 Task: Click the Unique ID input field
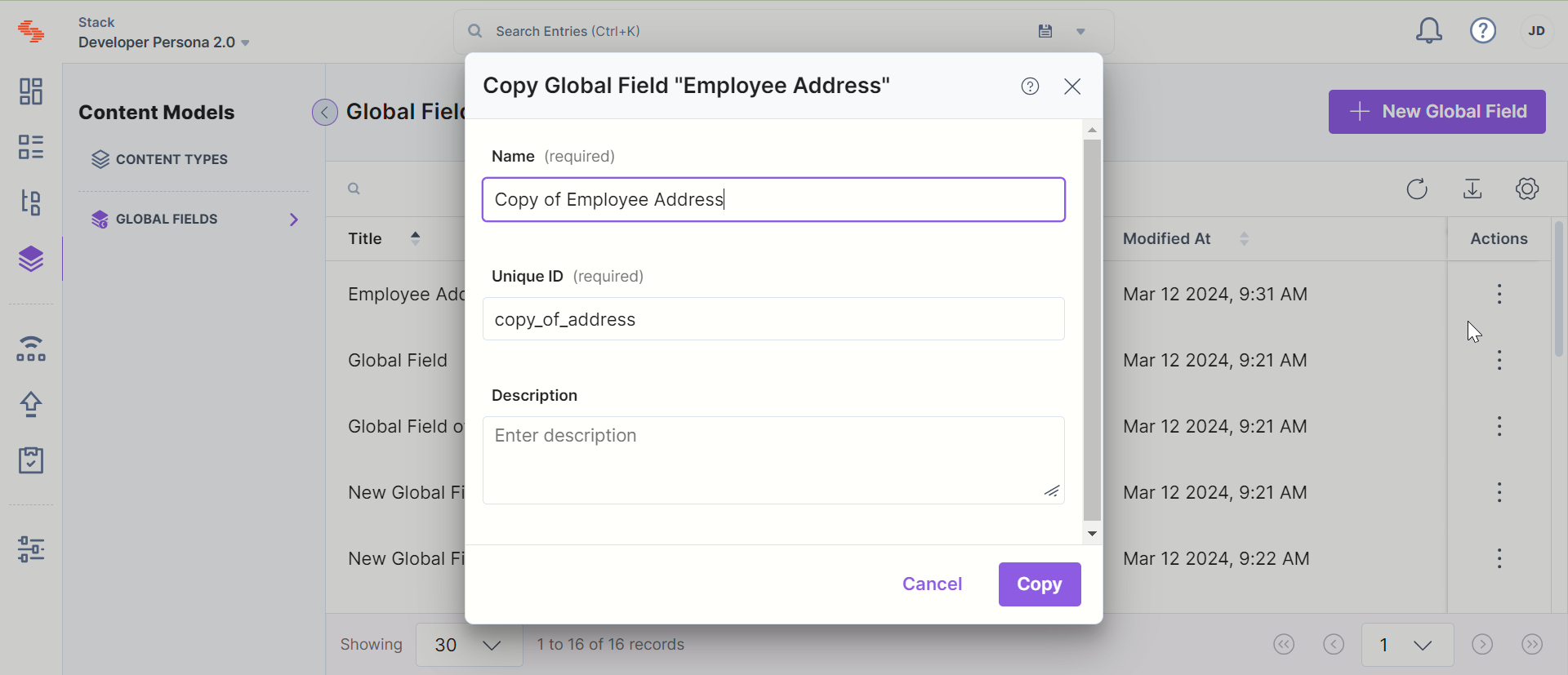(773, 319)
